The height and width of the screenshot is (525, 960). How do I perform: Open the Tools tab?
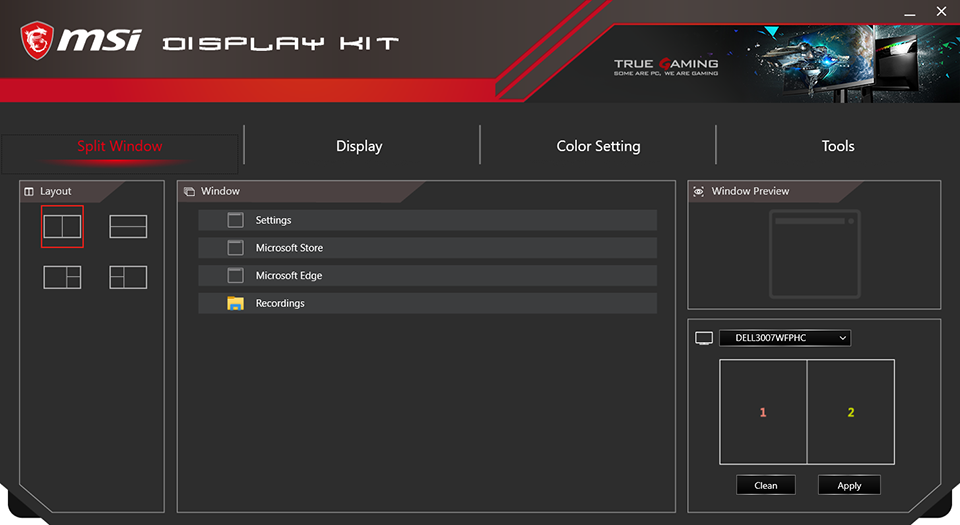(838, 146)
